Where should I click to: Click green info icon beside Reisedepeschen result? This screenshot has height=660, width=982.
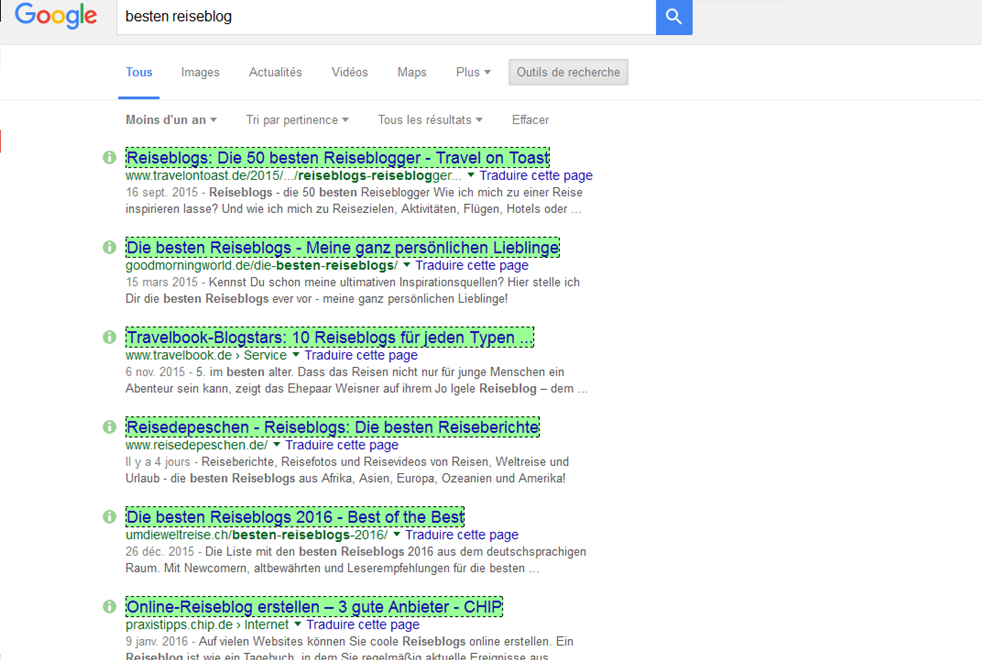tap(110, 427)
